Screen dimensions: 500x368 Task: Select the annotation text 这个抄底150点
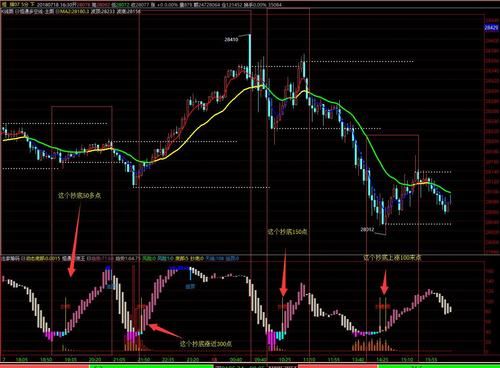pos(287,232)
